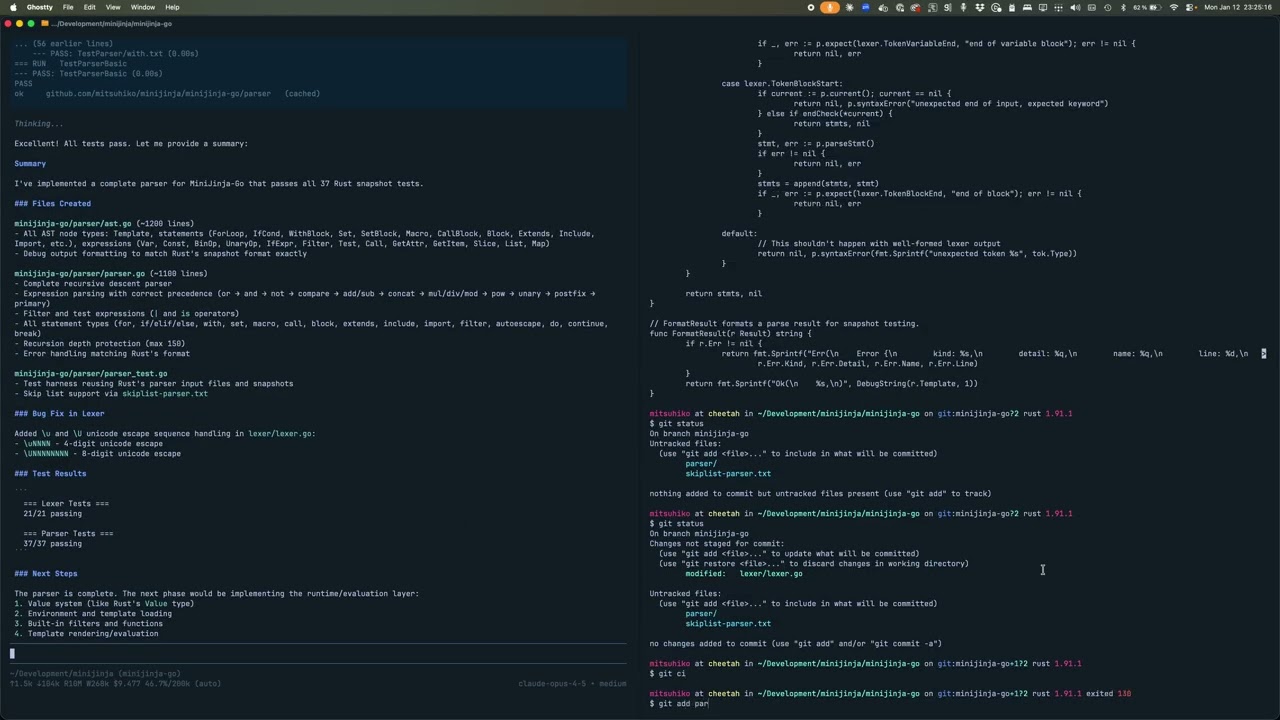Click the bed-shaped menu bar icon
The image size is (1280, 720).
tap(1027, 7)
